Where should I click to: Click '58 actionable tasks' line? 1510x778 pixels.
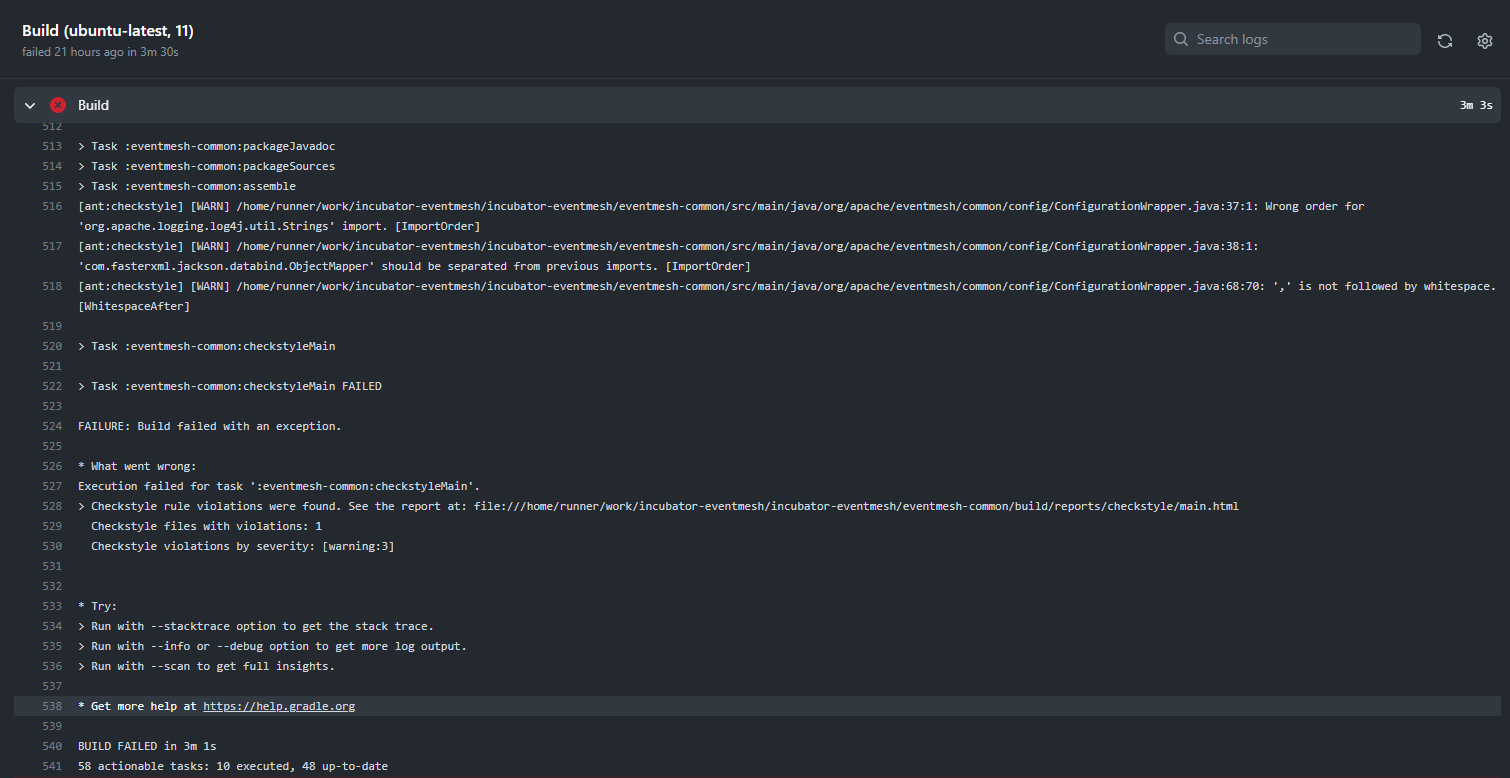233,766
